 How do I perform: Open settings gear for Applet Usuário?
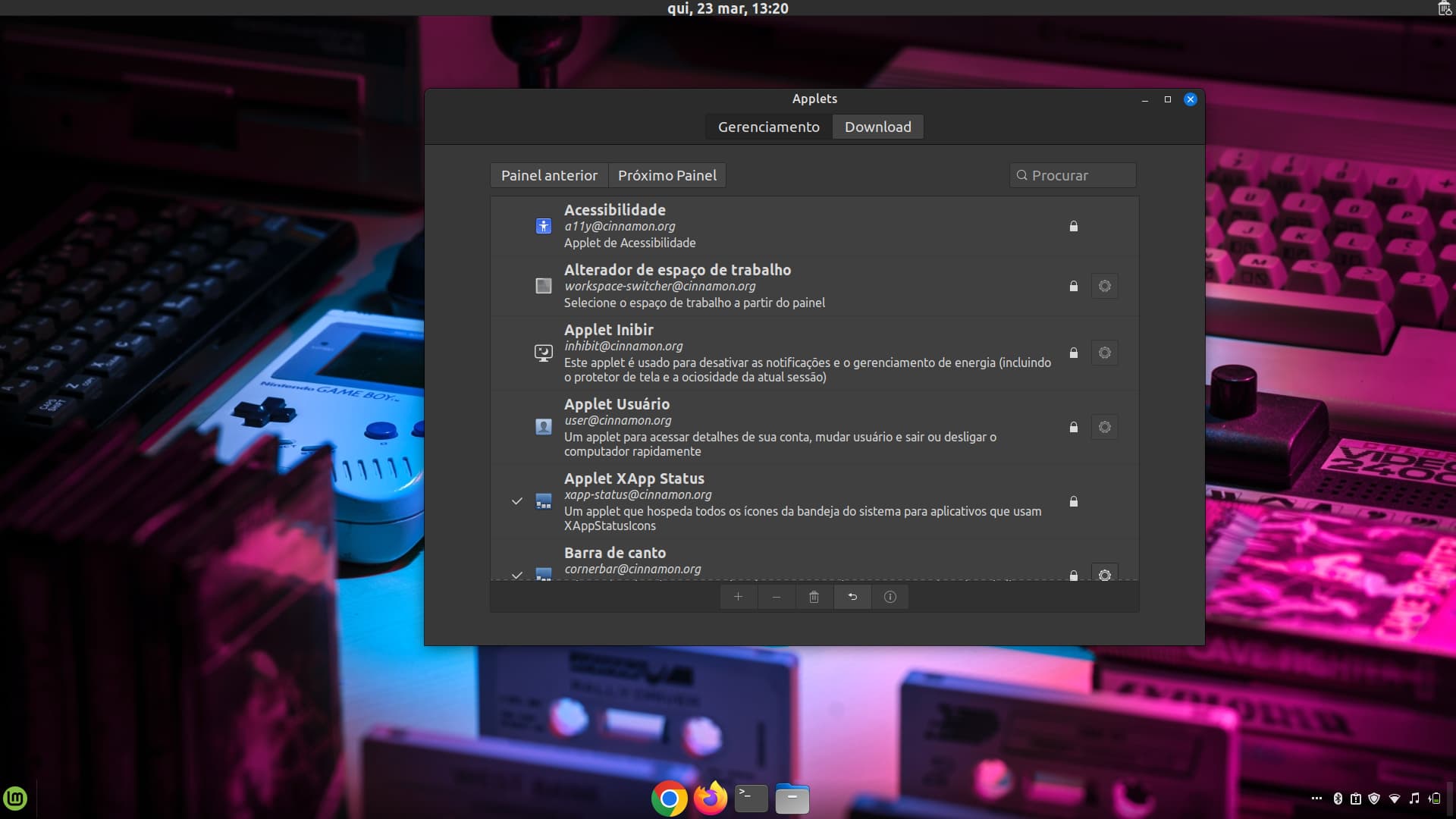coord(1104,427)
